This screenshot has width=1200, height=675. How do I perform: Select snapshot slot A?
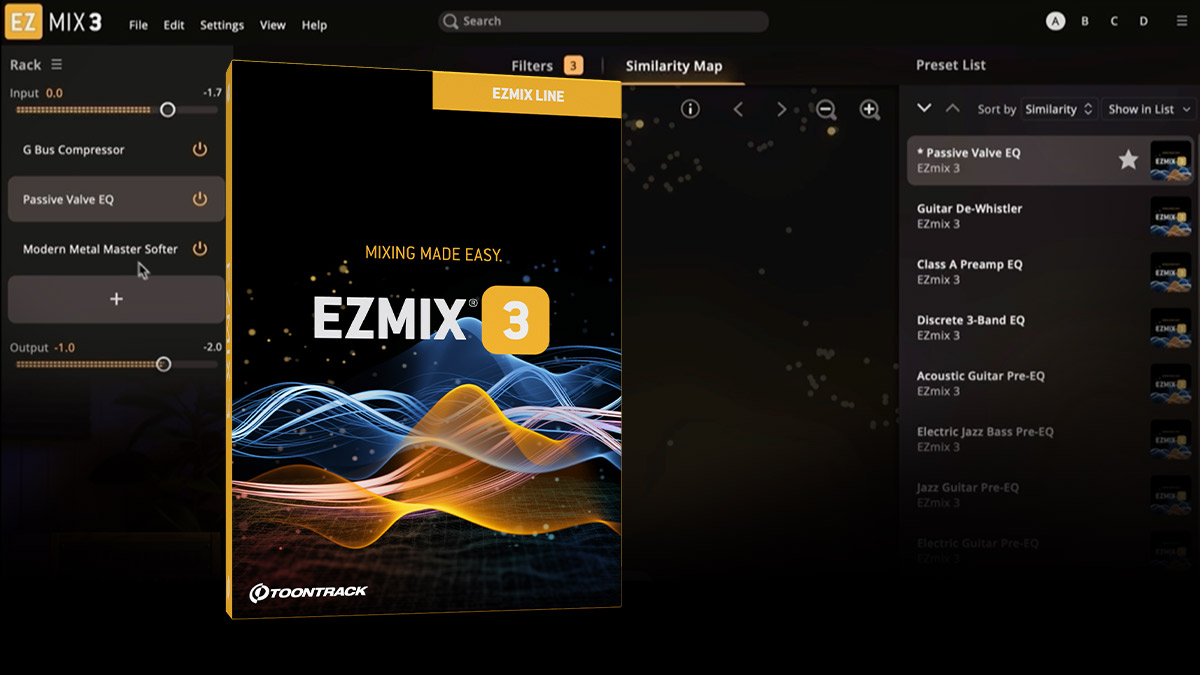click(x=1055, y=21)
